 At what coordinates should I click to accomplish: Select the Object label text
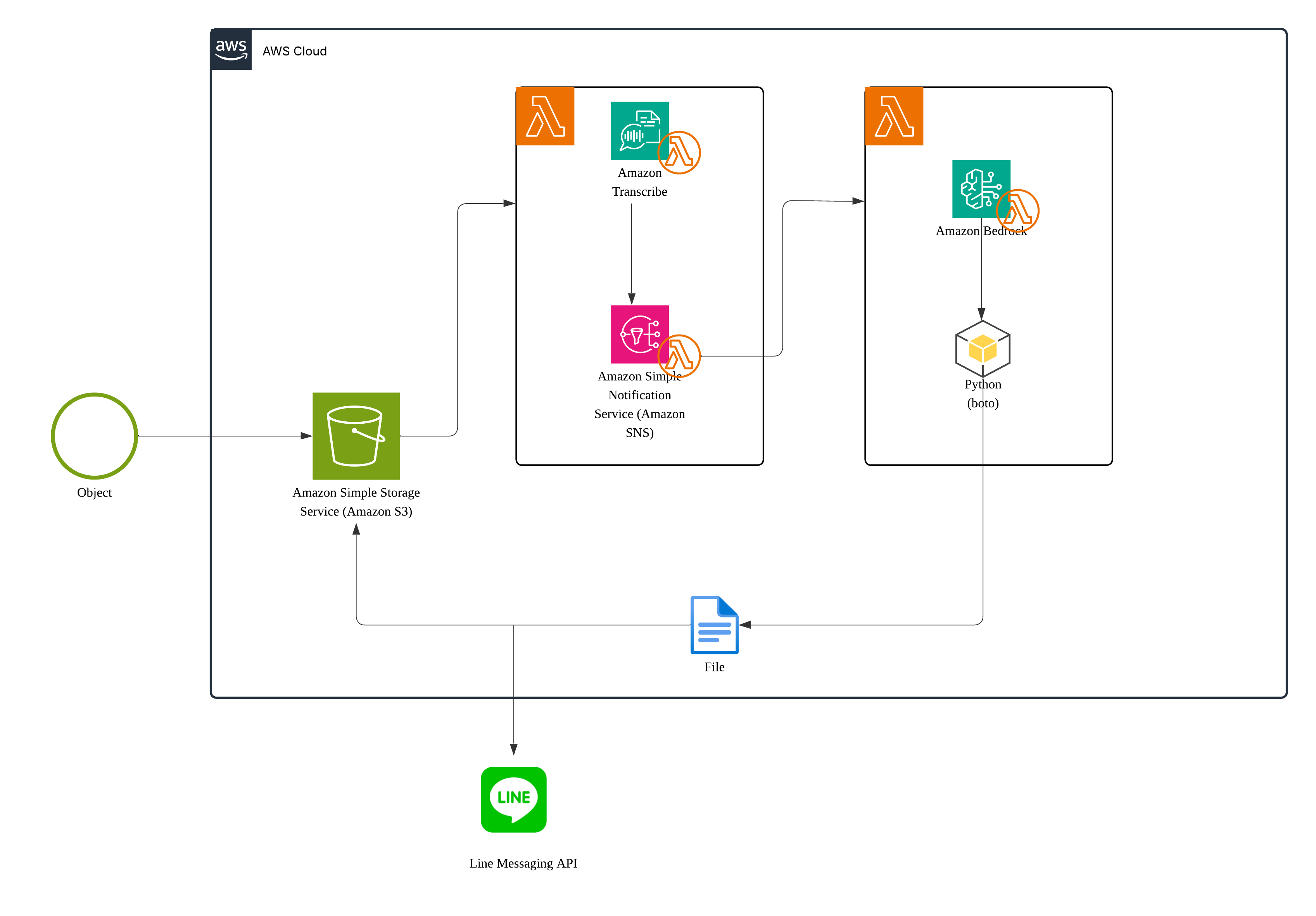coord(95,493)
